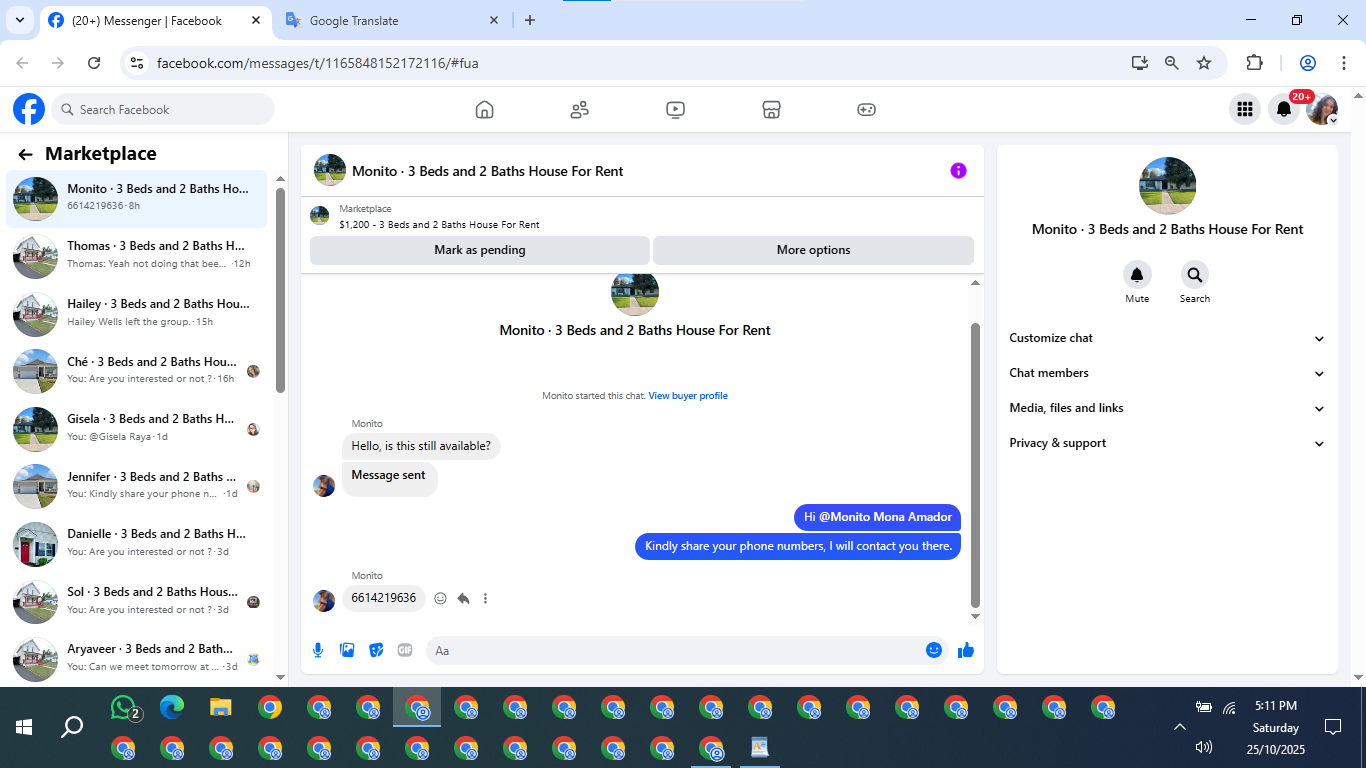This screenshot has width=1366, height=768.
Task: Open the Friends icon in top navigation
Action: 580,110
